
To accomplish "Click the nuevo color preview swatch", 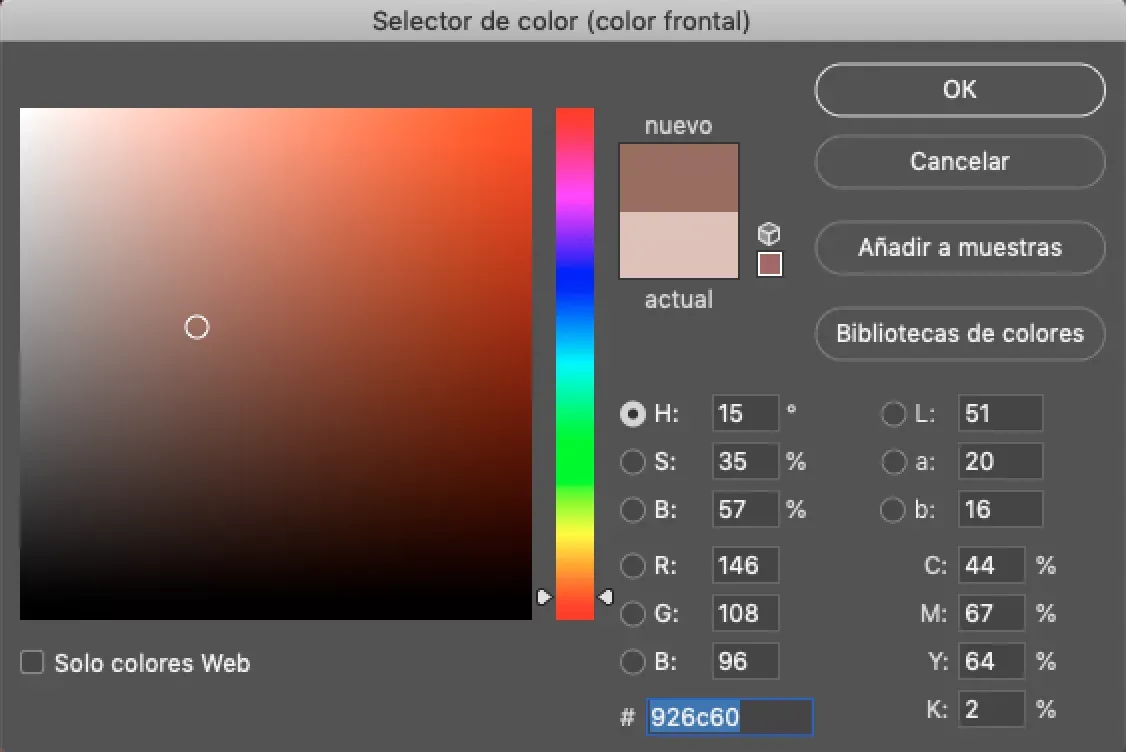I will click(x=679, y=177).
